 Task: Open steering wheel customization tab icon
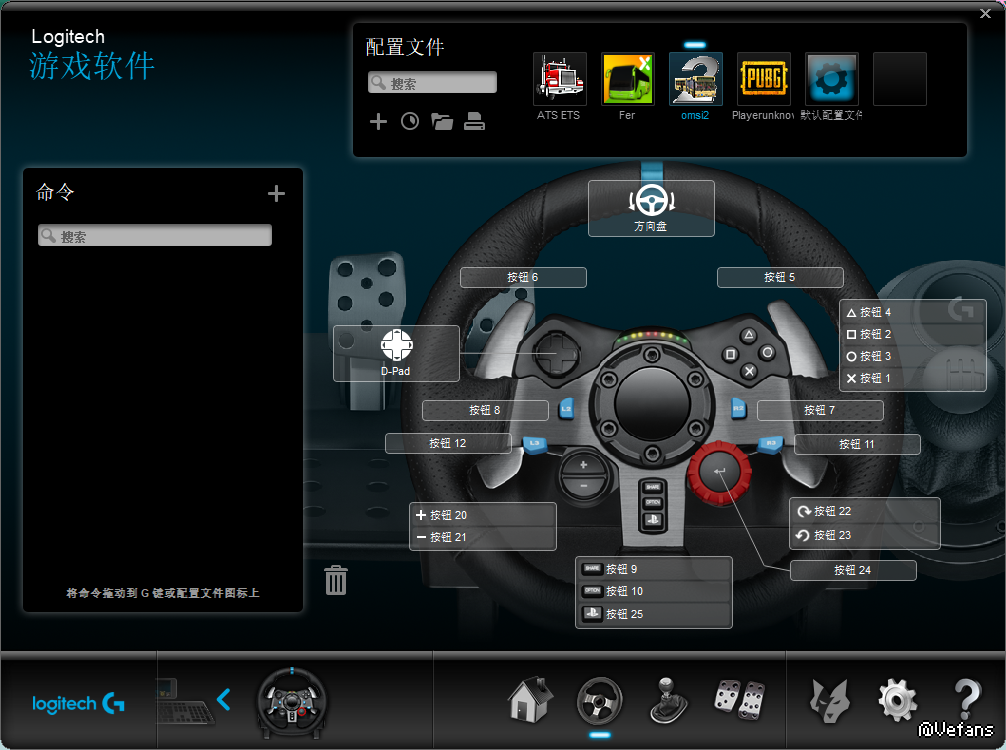pyautogui.click(x=599, y=701)
